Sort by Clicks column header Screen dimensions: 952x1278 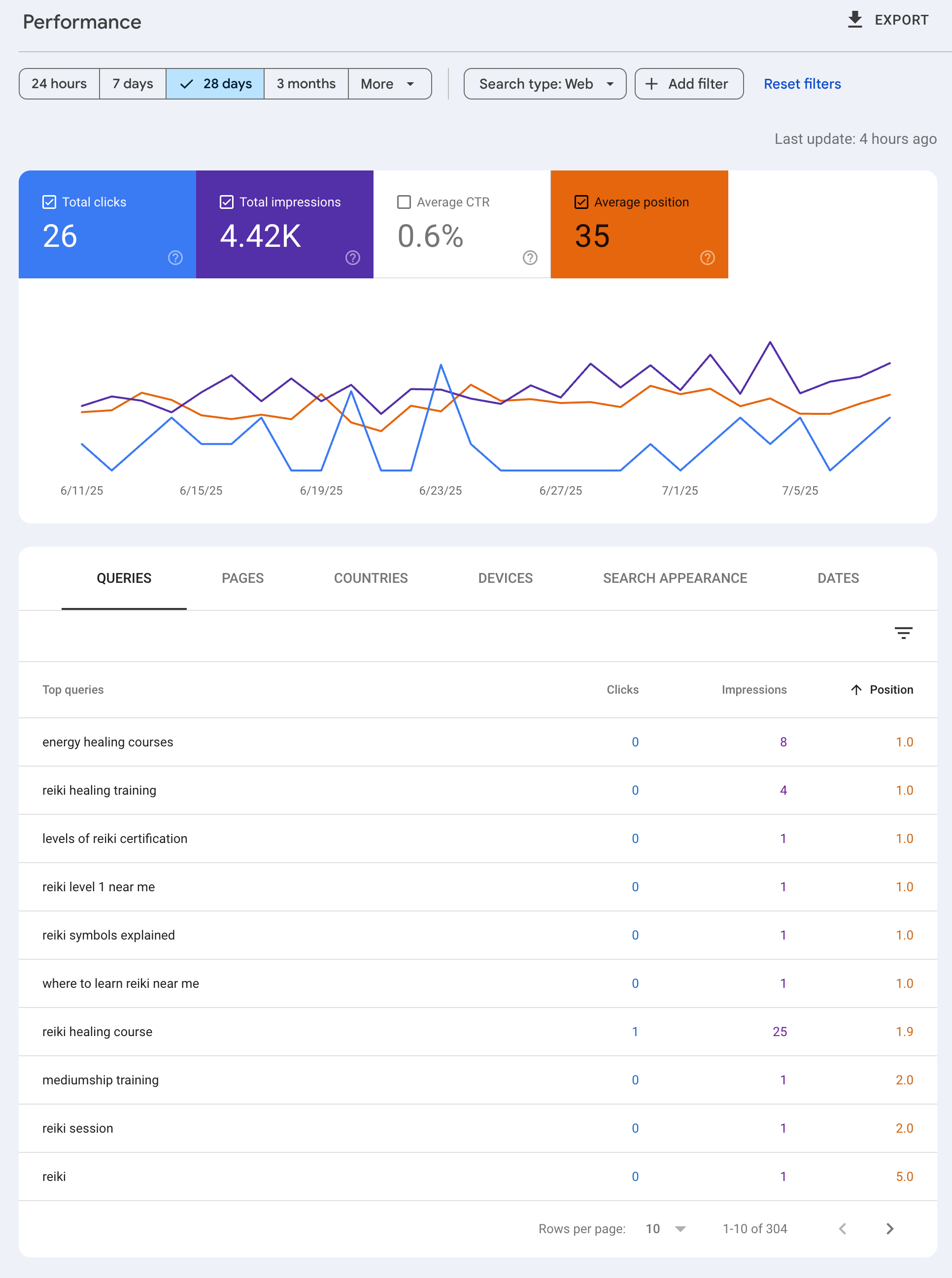tap(622, 690)
